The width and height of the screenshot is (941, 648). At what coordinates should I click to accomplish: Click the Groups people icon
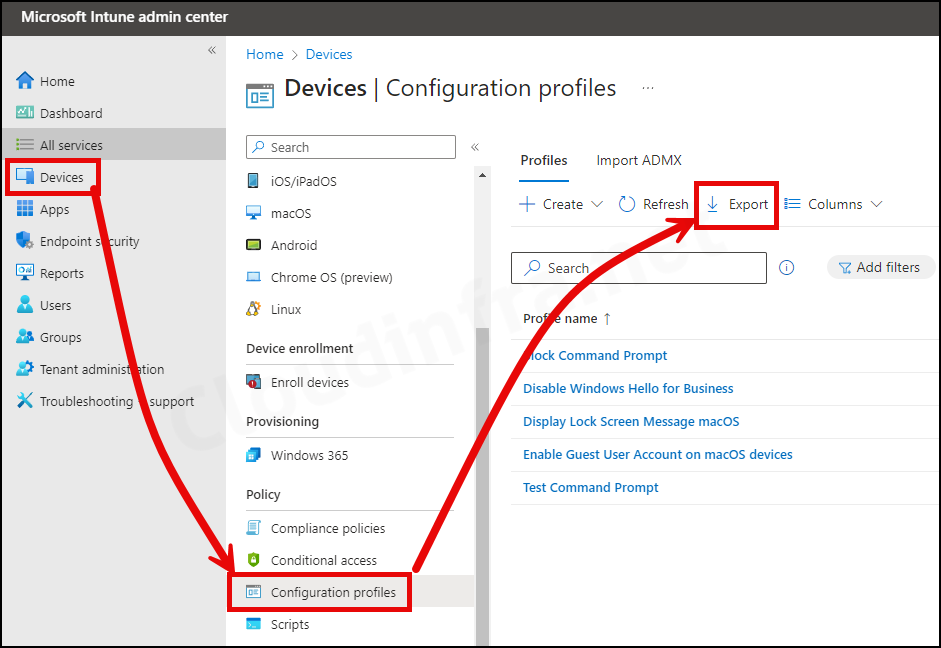pos(25,337)
